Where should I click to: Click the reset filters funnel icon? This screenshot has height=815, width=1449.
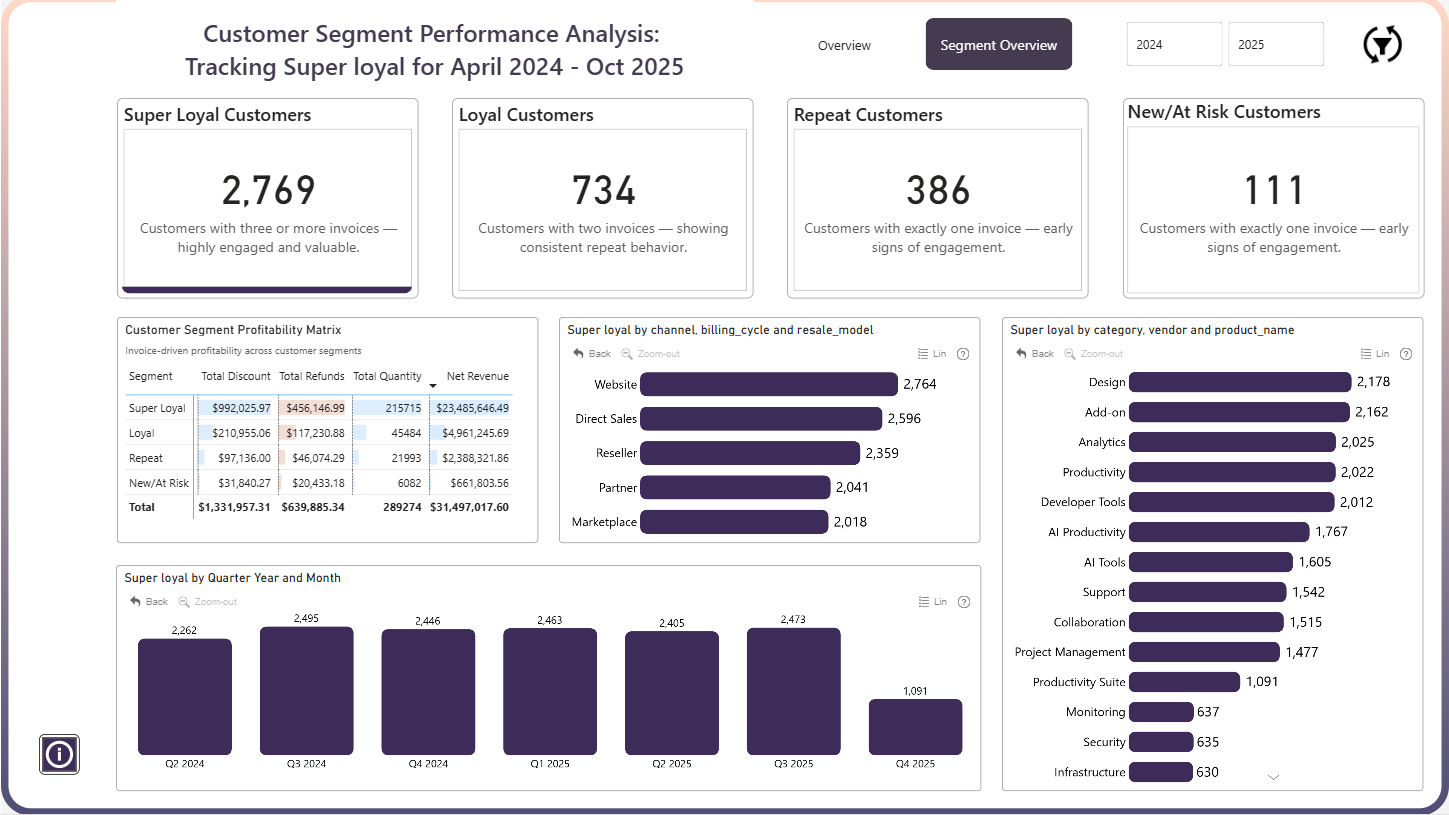(1383, 44)
